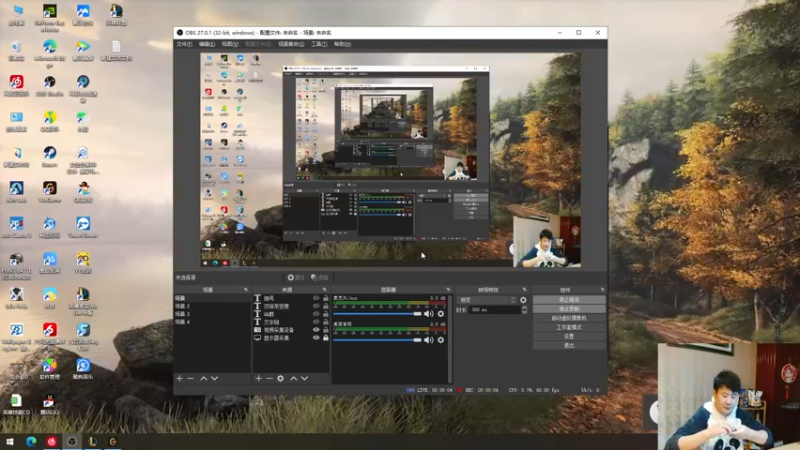Unlock the 显示器采集 source
Screen dimensions: 800x450
pos(326,338)
